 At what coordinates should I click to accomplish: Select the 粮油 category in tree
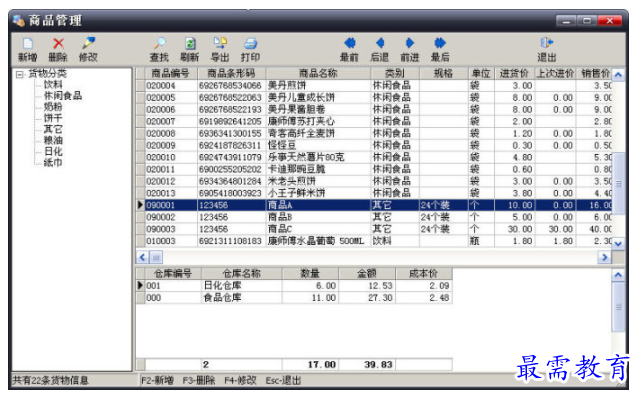point(53,140)
